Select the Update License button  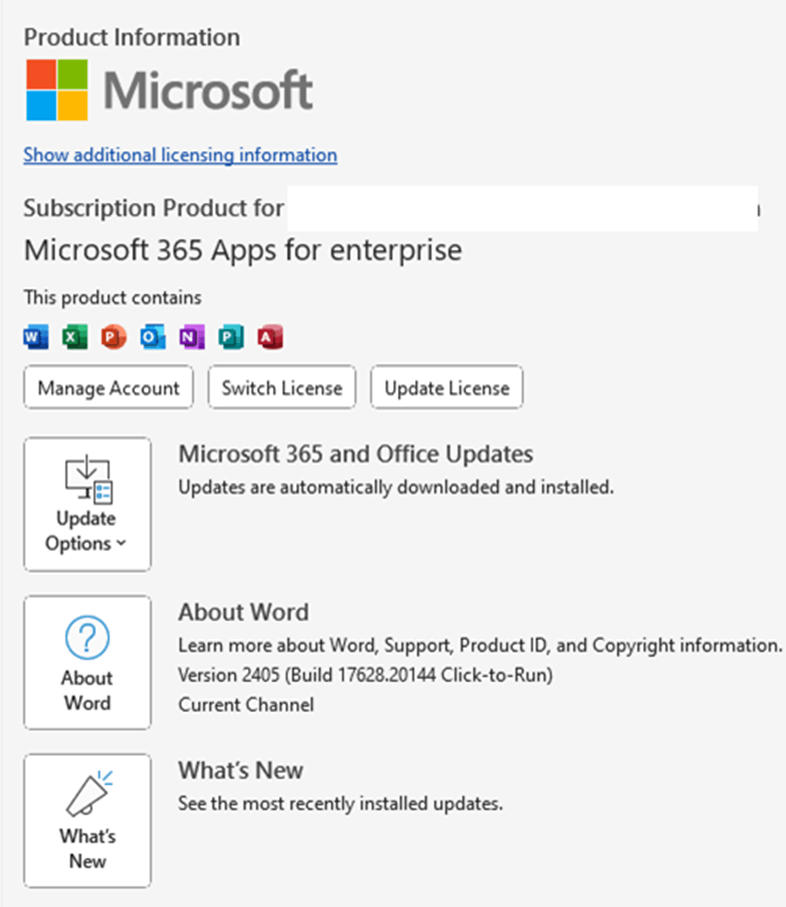point(447,388)
